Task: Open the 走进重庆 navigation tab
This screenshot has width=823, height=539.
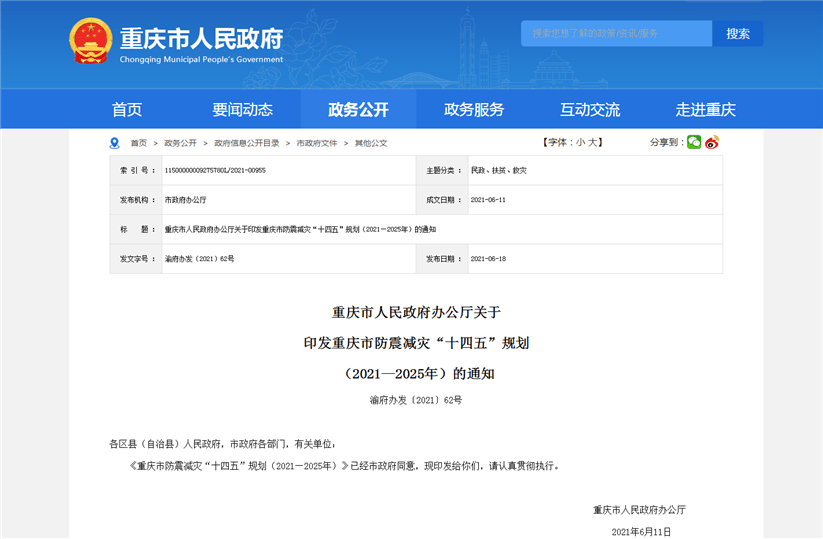Action: click(705, 110)
